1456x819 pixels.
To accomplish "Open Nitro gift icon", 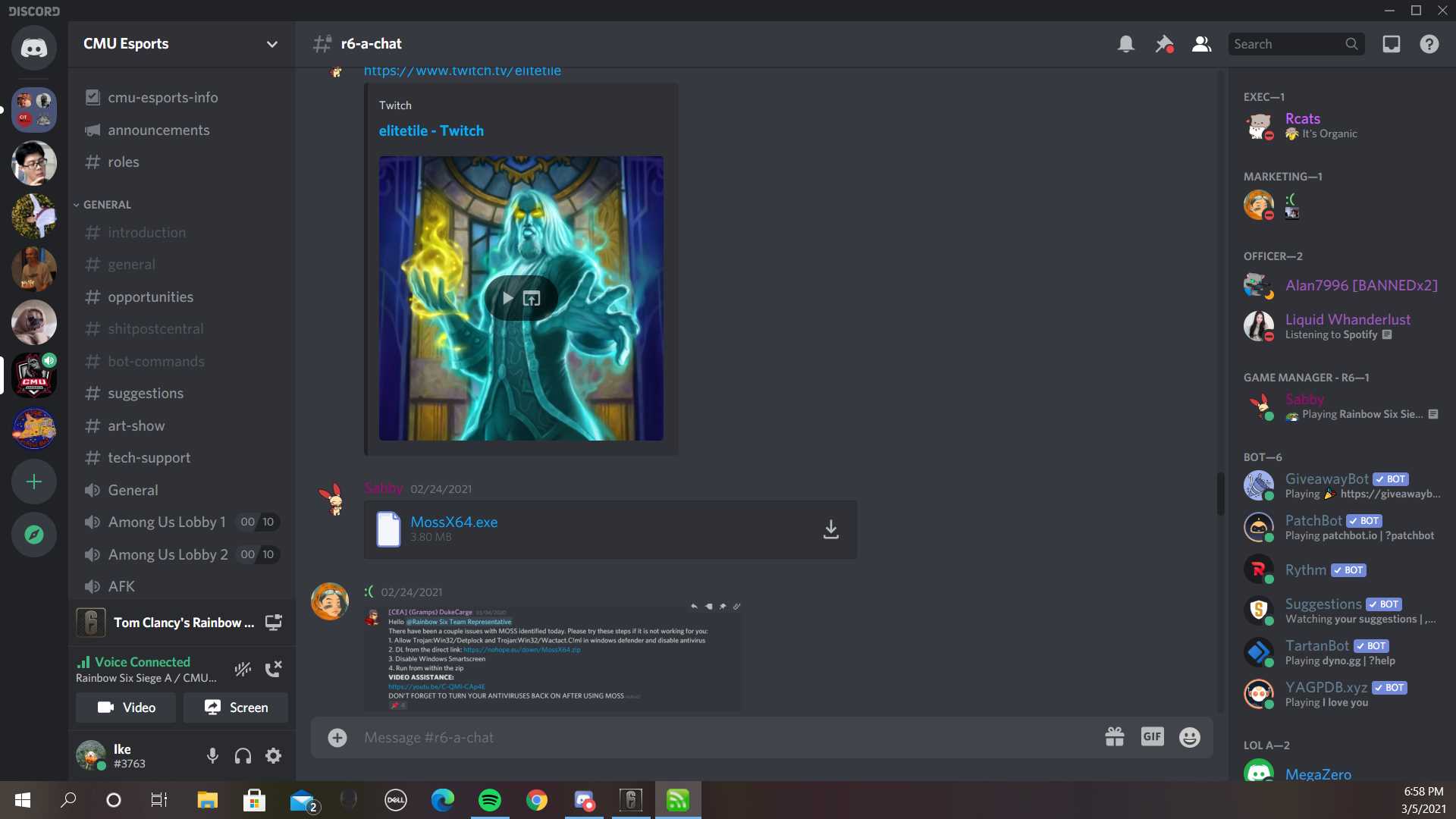I will click(x=1114, y=737).
